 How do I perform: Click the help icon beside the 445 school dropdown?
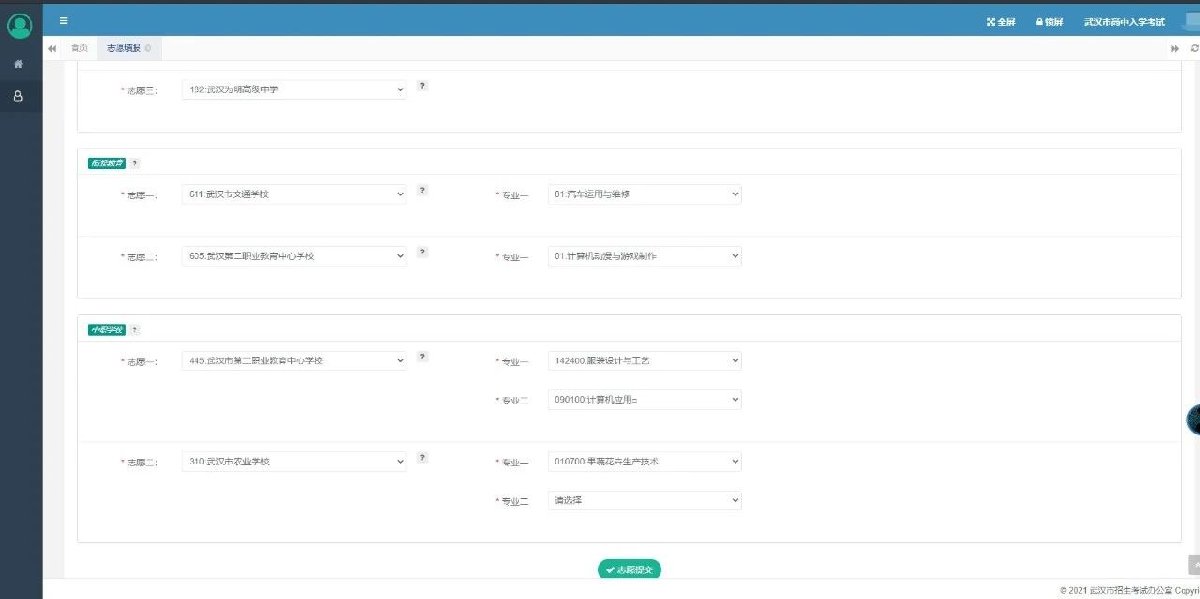click(x=422, y=356)
